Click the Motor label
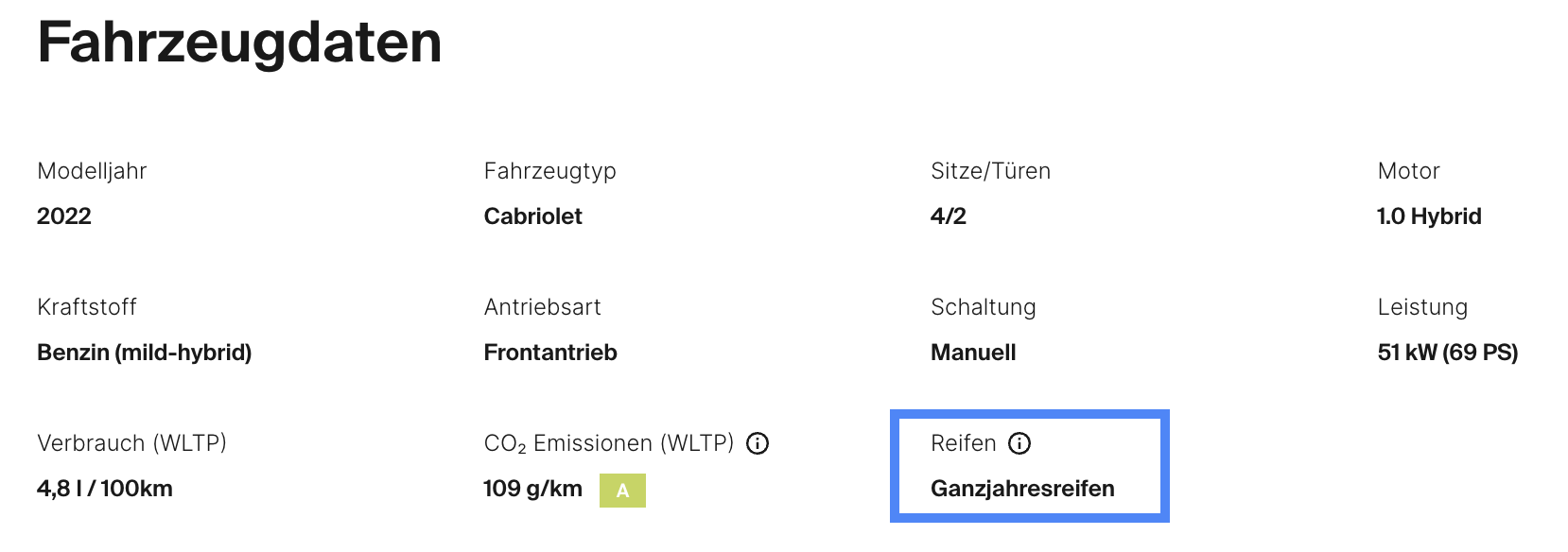This screenshot has width=1568, height=552. click(x=1408, y=171)
